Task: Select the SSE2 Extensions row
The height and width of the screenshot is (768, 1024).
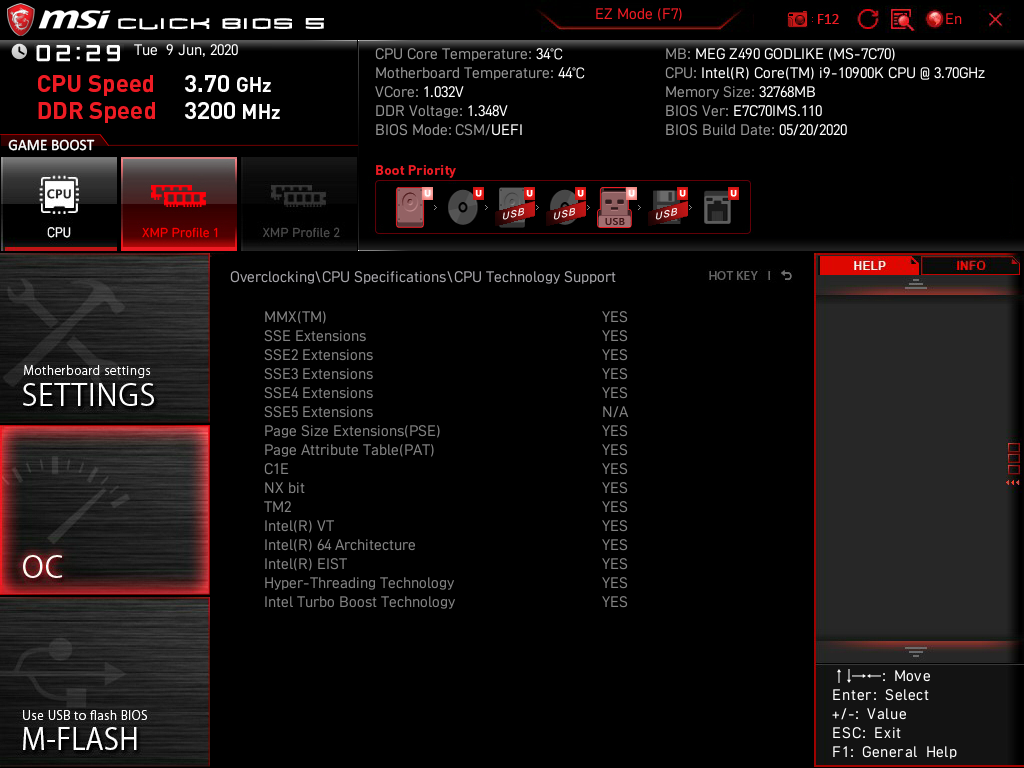Action: pyautogui.click(x=445, y=355)
